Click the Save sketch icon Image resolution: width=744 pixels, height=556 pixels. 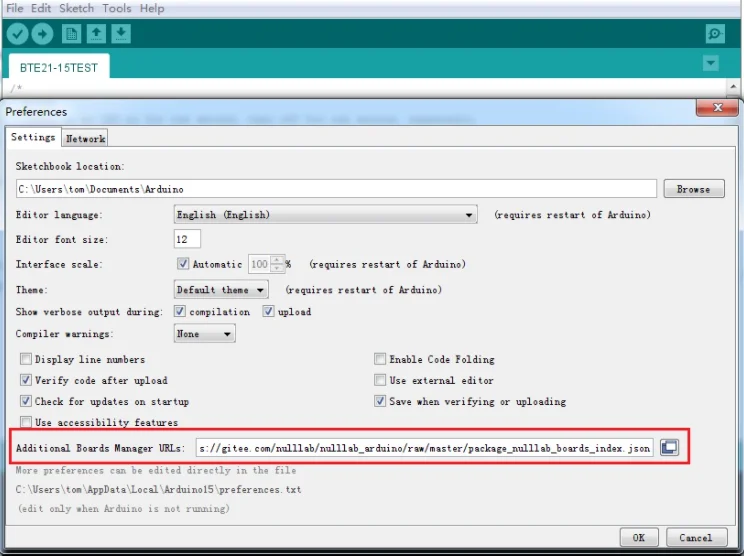120,34
